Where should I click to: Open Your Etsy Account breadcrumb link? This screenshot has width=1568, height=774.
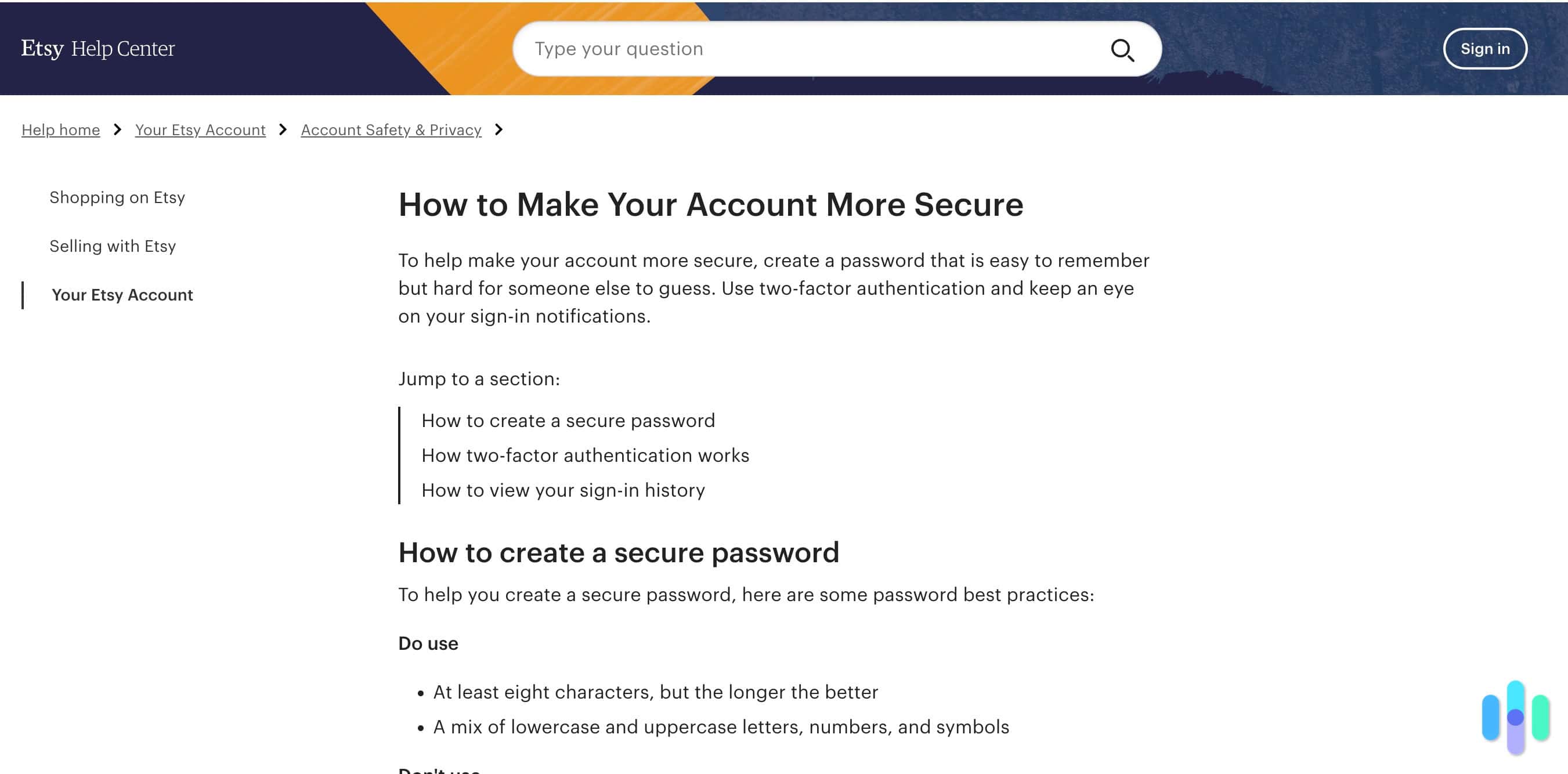point(200,129)
